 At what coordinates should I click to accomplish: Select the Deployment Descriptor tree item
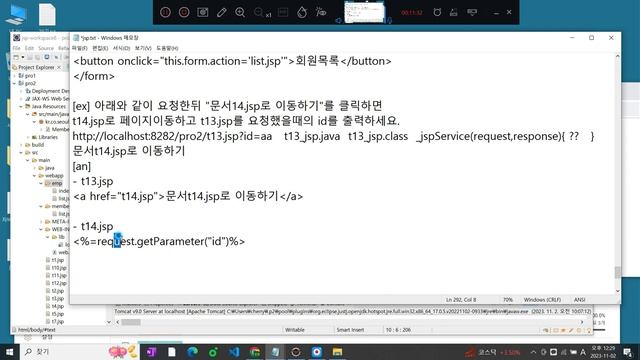coord(47,91)
